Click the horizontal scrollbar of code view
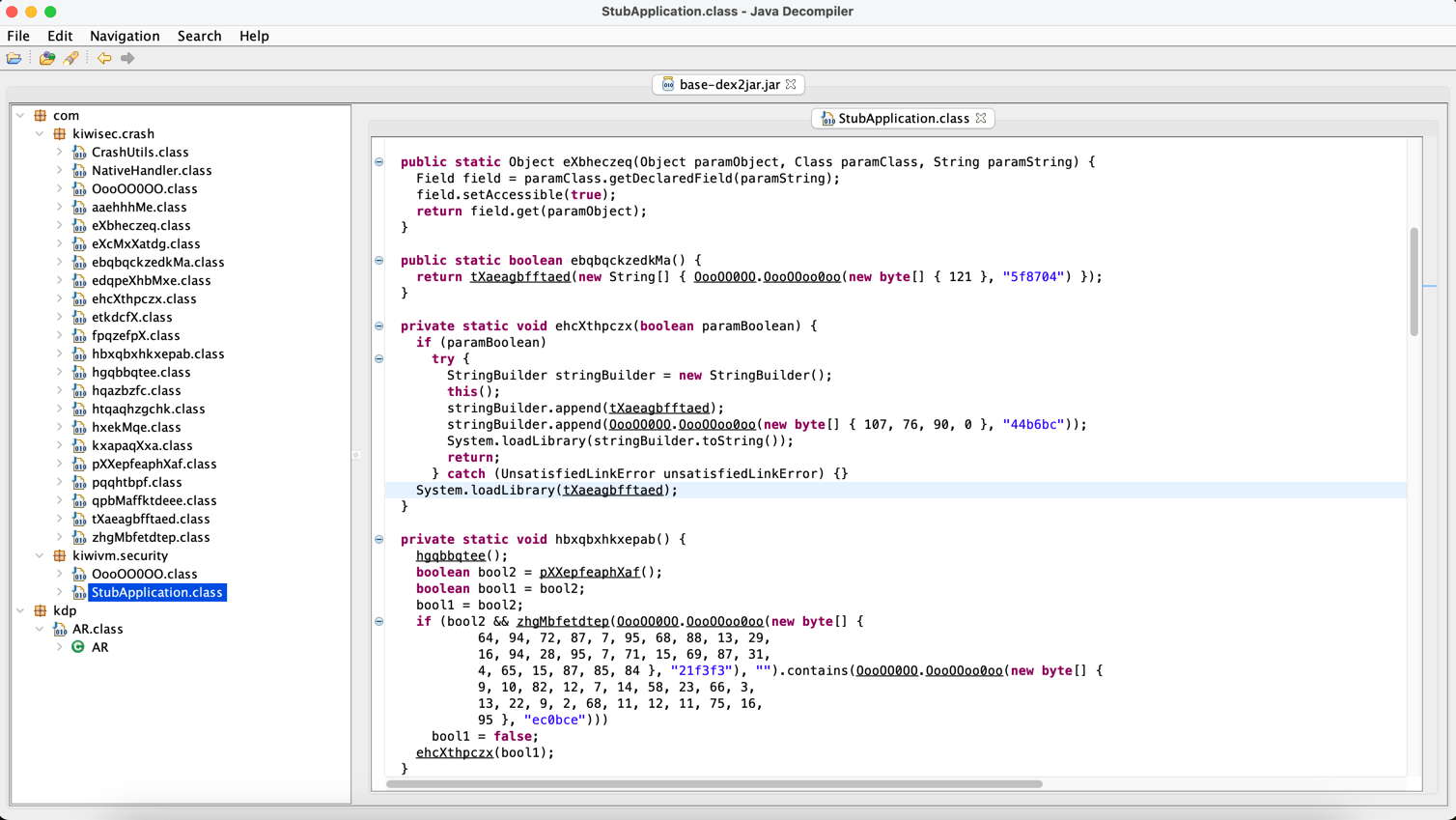This screenshot has width=1456, height=820. tap(714, 783)
